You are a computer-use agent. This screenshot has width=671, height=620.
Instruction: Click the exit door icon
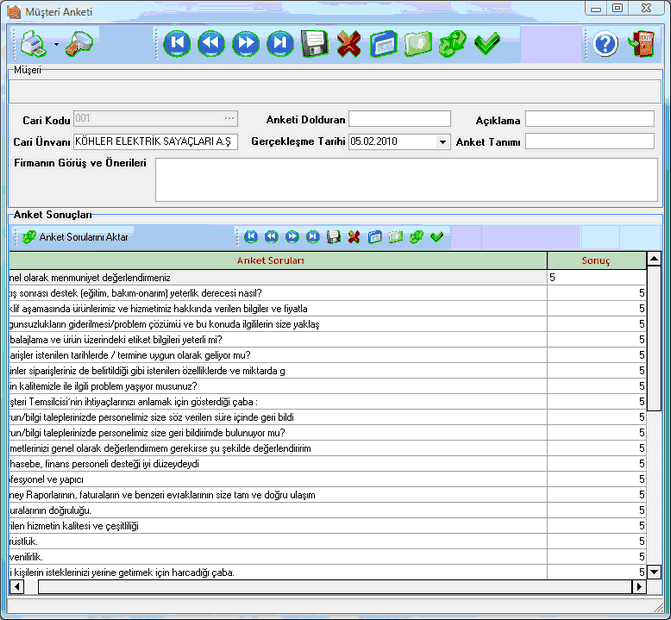pyautogui.click(x=642, y=44)
